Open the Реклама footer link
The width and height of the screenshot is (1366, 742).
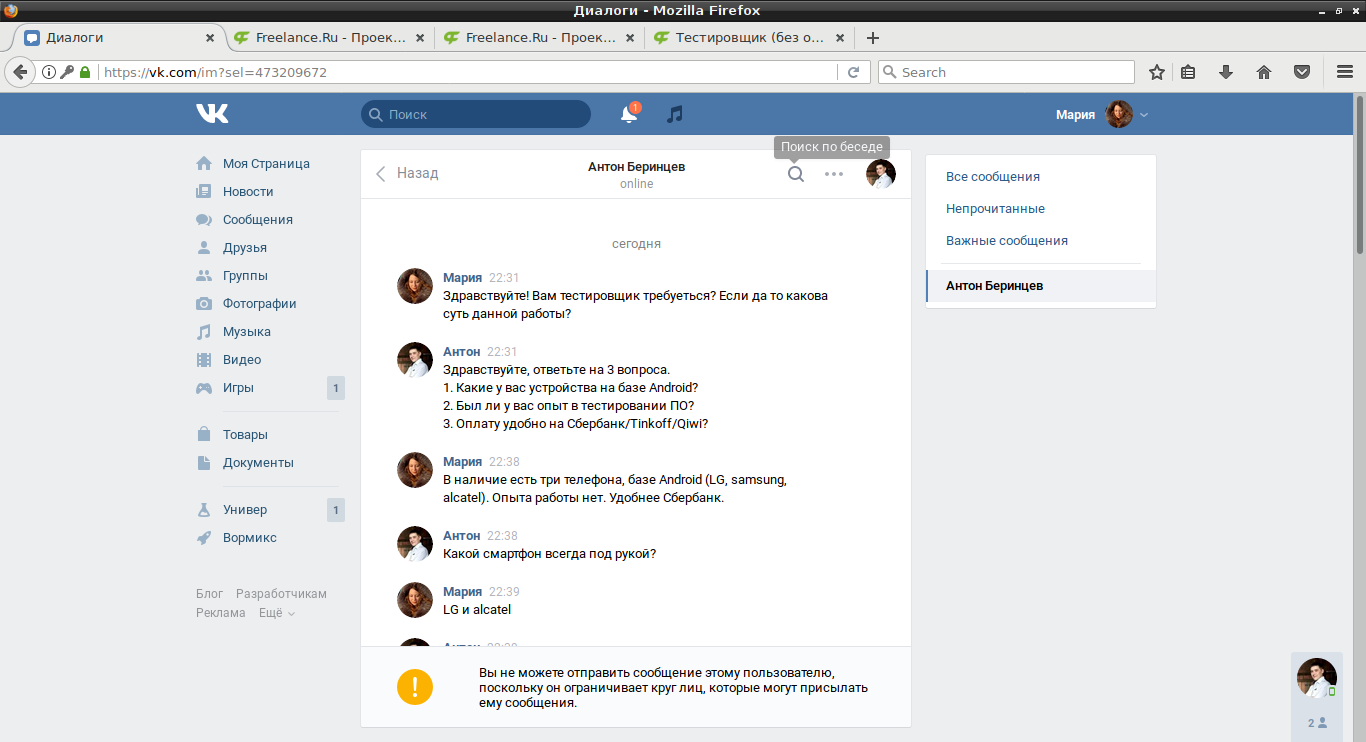coord(220,613)
